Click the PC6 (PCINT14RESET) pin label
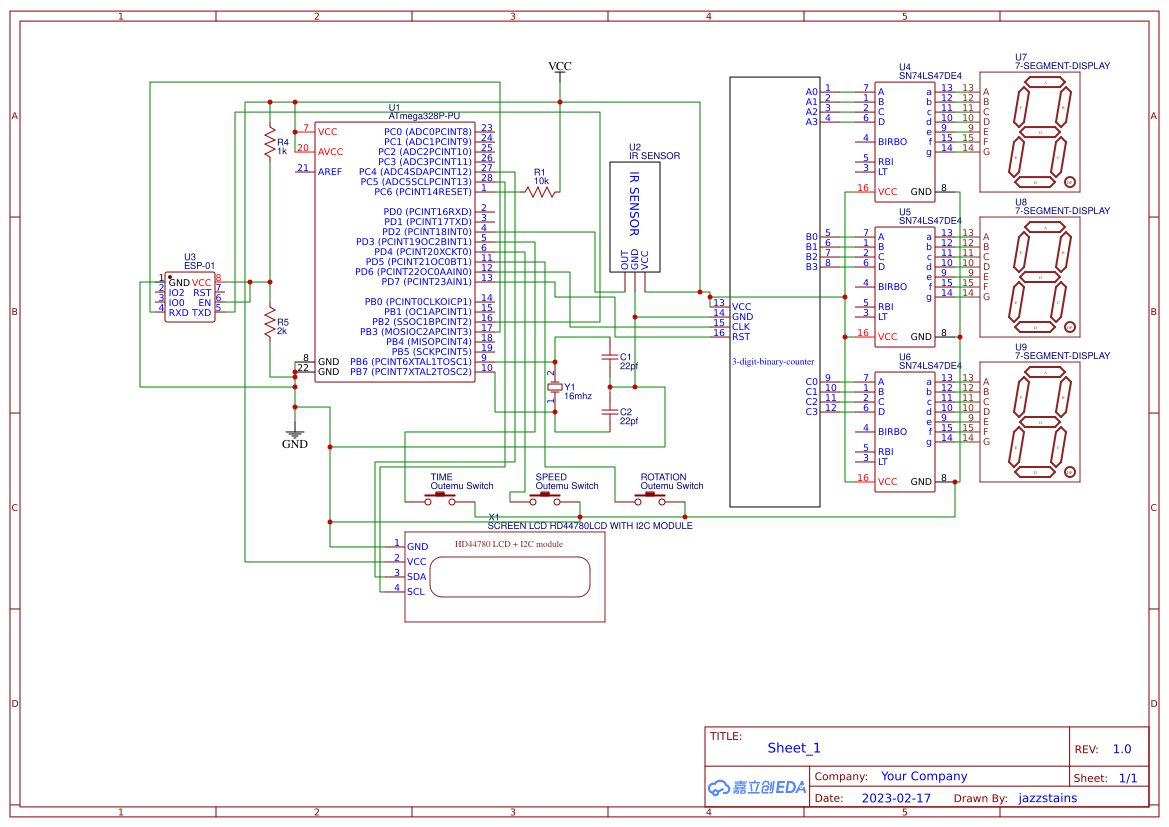1169x827 pixels. point(423,192)
